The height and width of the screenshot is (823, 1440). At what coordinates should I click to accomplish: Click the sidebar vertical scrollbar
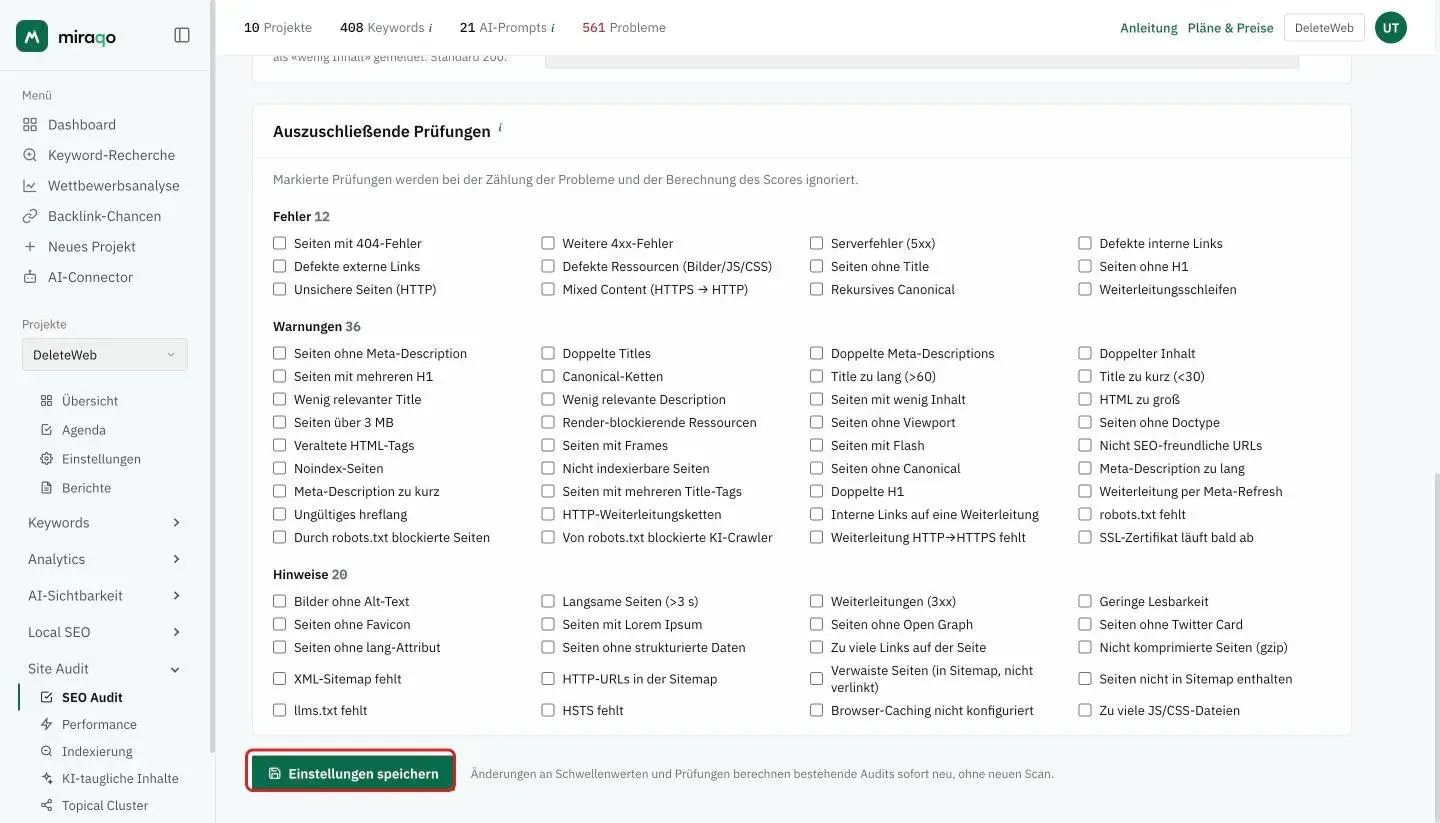(x=211, y=376)
